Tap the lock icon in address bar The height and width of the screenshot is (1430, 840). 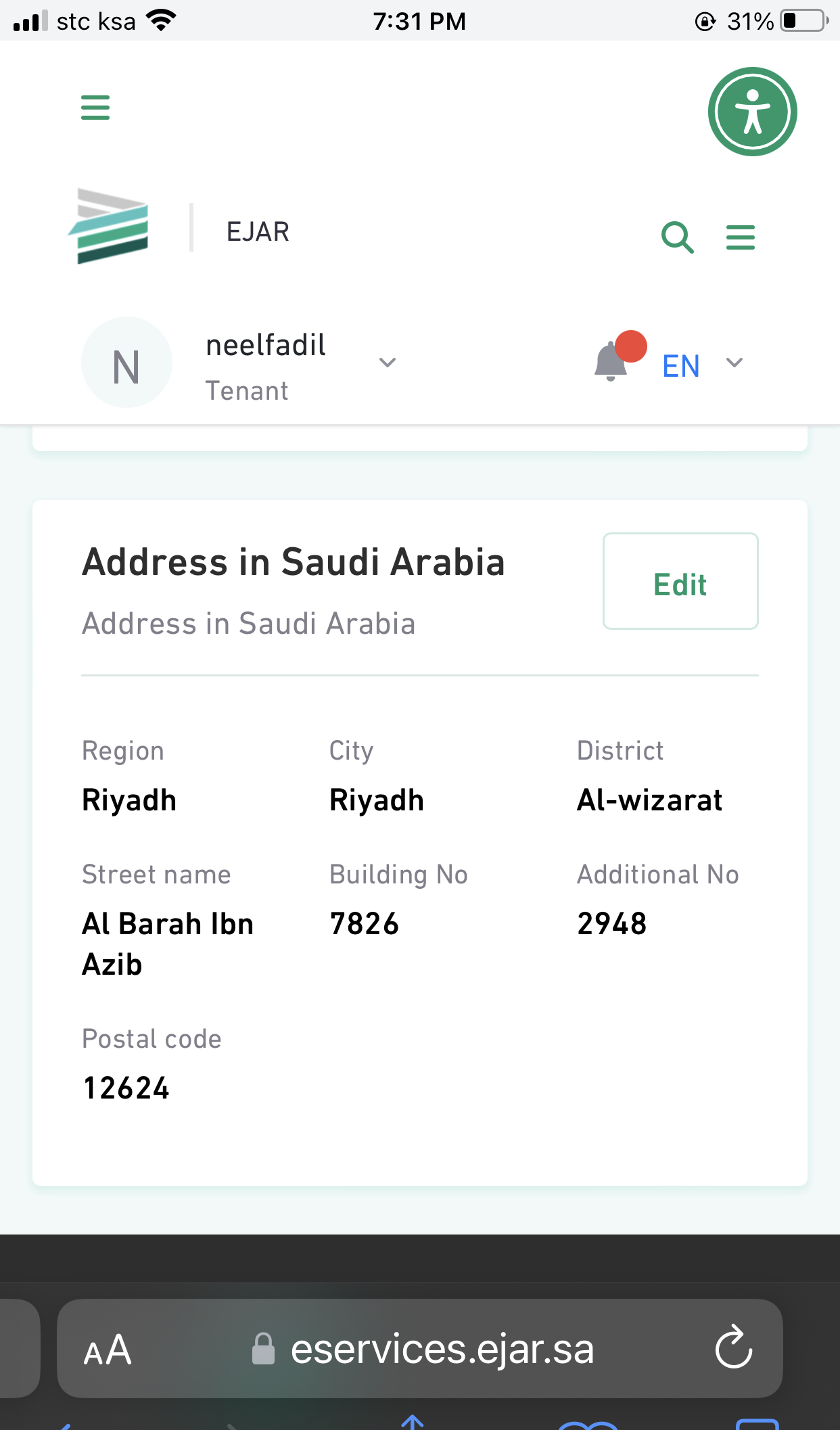pos(263,1349)
